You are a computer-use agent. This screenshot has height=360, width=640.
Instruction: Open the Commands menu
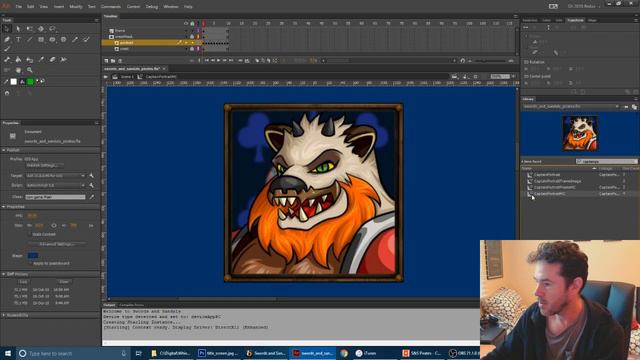click(x=111, y=7)
